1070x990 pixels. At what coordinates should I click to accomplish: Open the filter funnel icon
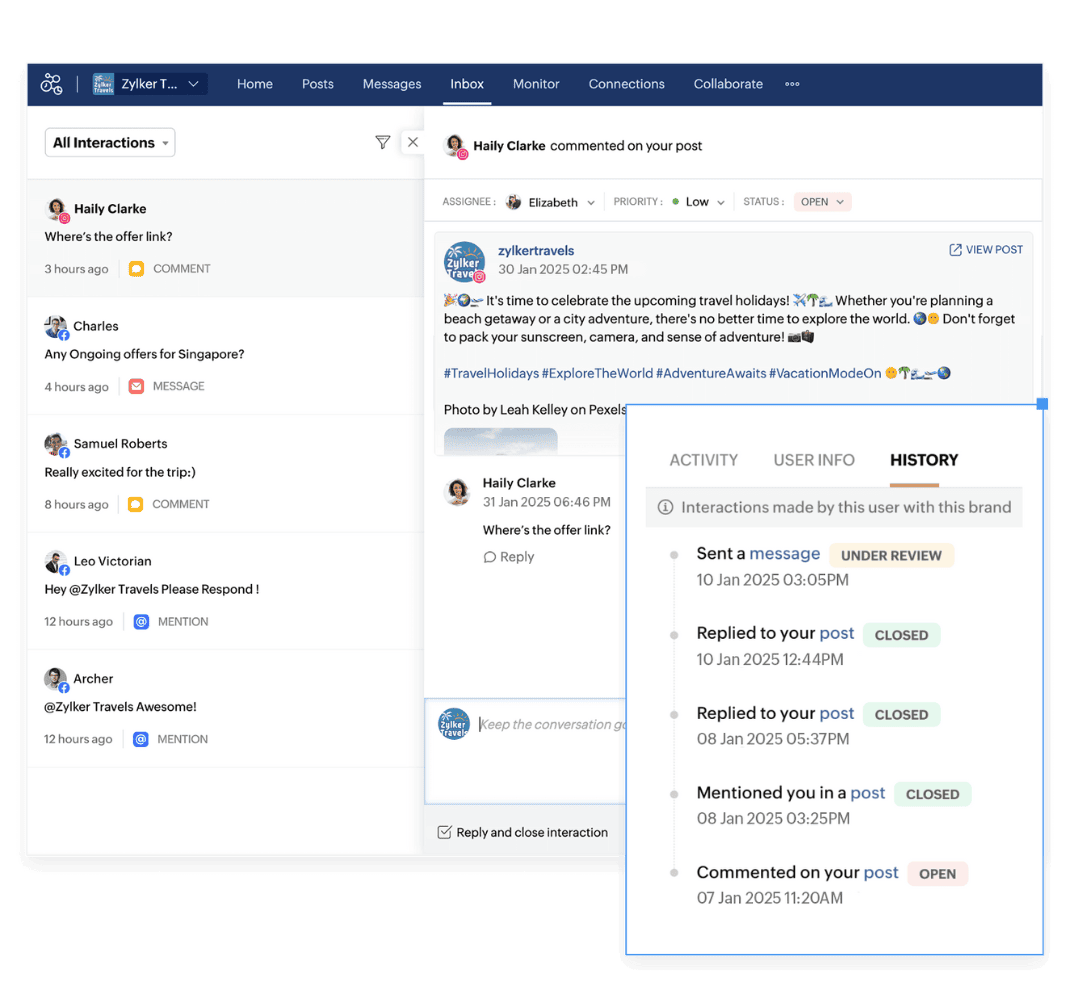382,143
